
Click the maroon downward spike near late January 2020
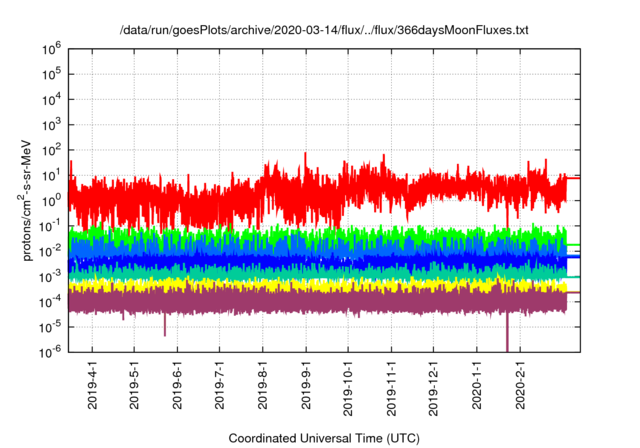507,331
